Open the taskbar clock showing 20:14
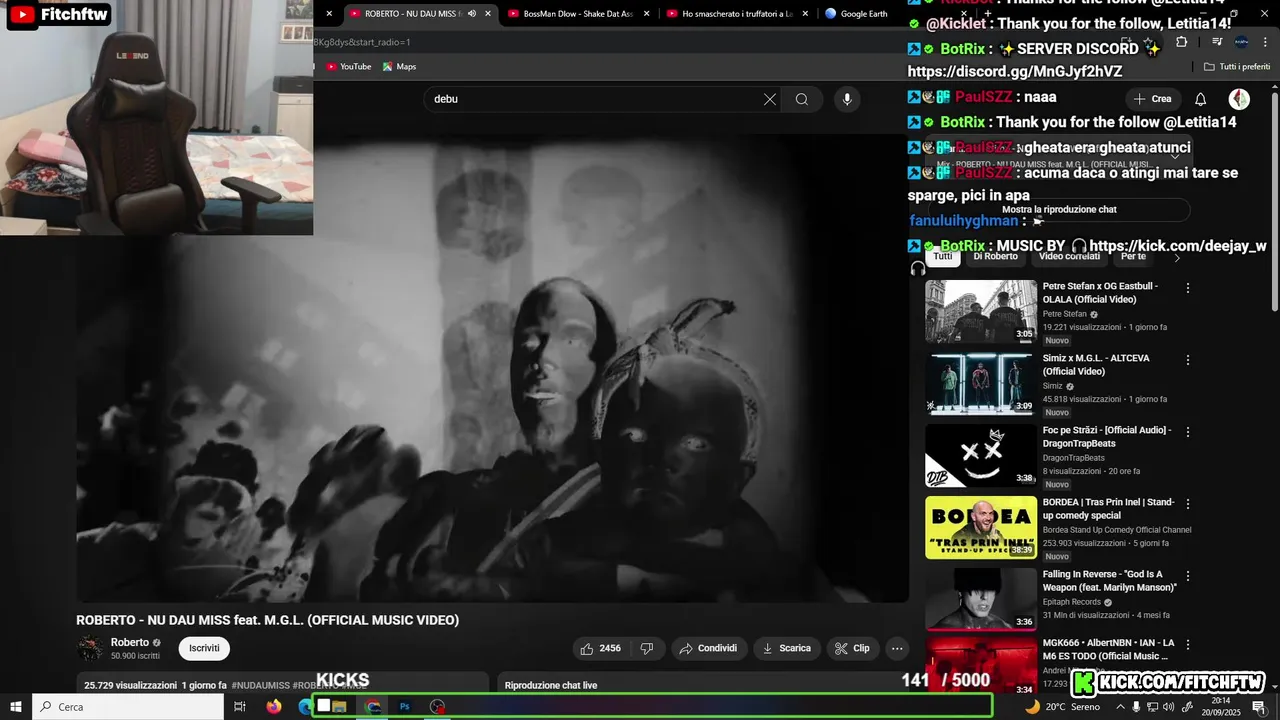Image resolution: width=1280 pixels, height=720 pixels. pyautogui.click(x=1221, y=706)
